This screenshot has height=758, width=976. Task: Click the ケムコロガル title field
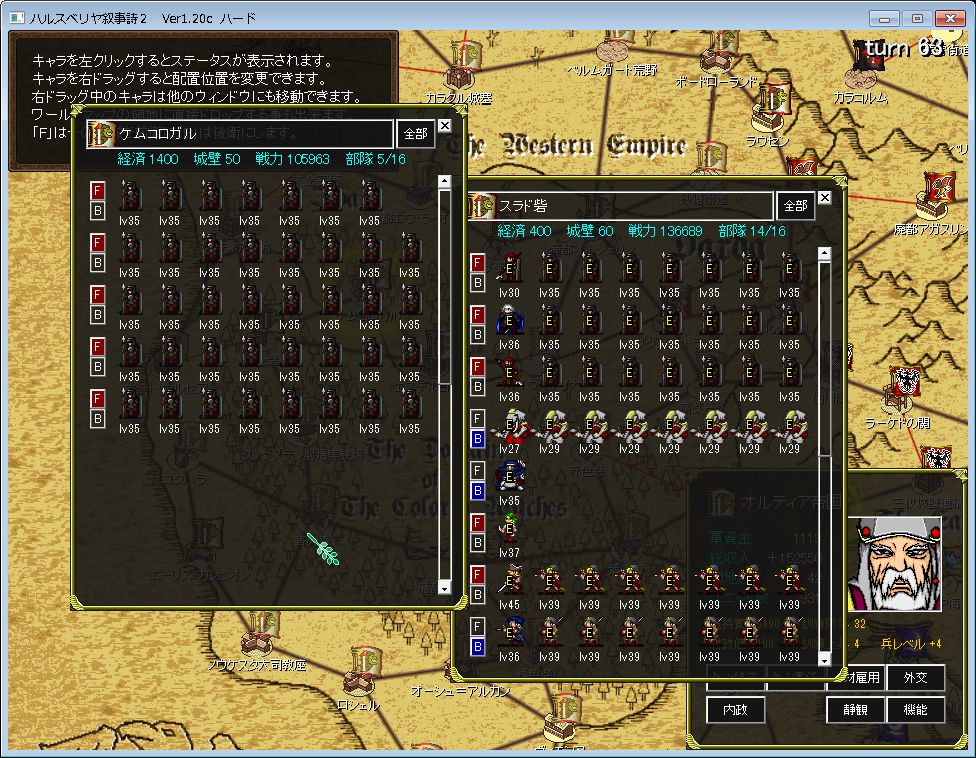tap(240, 134)
